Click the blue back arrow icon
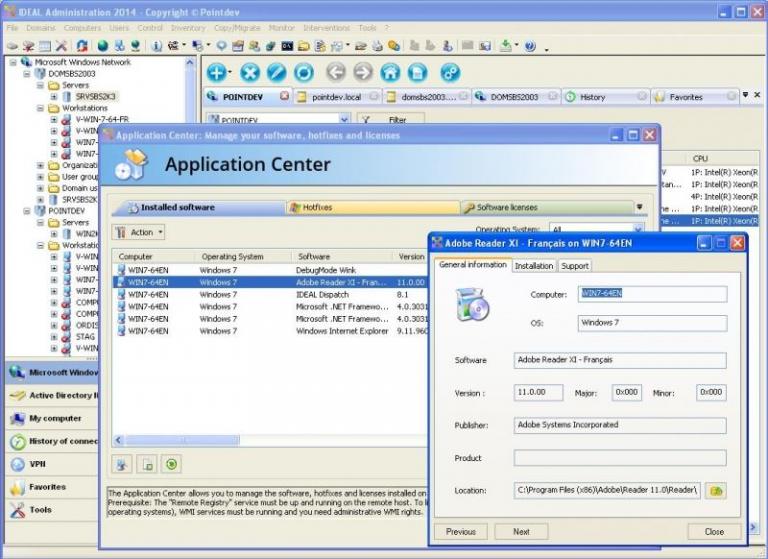The height and width of the screenshot is (559, 768). 335,72
